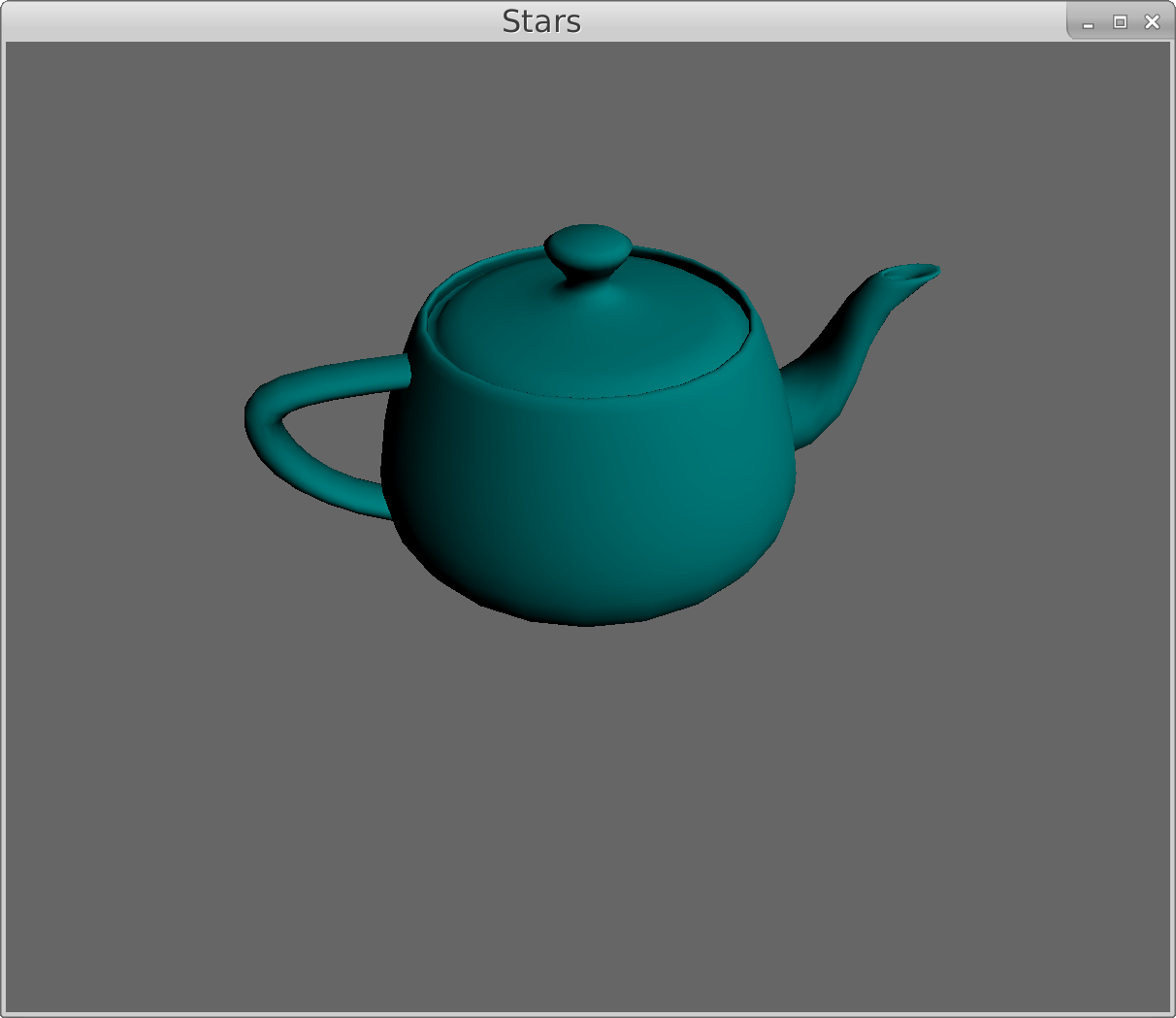Click the title bar left of 'Stars'

tap(243, 21)
